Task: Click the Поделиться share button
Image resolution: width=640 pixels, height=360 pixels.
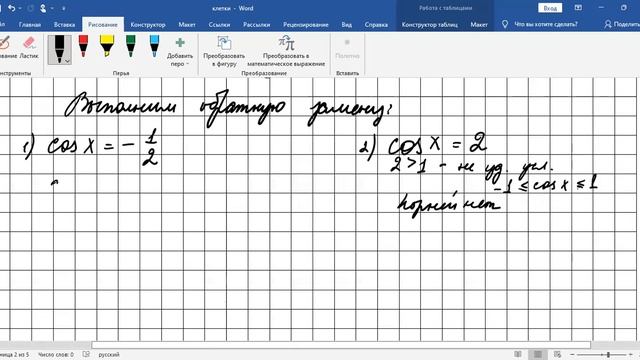Action: (622, 24)
